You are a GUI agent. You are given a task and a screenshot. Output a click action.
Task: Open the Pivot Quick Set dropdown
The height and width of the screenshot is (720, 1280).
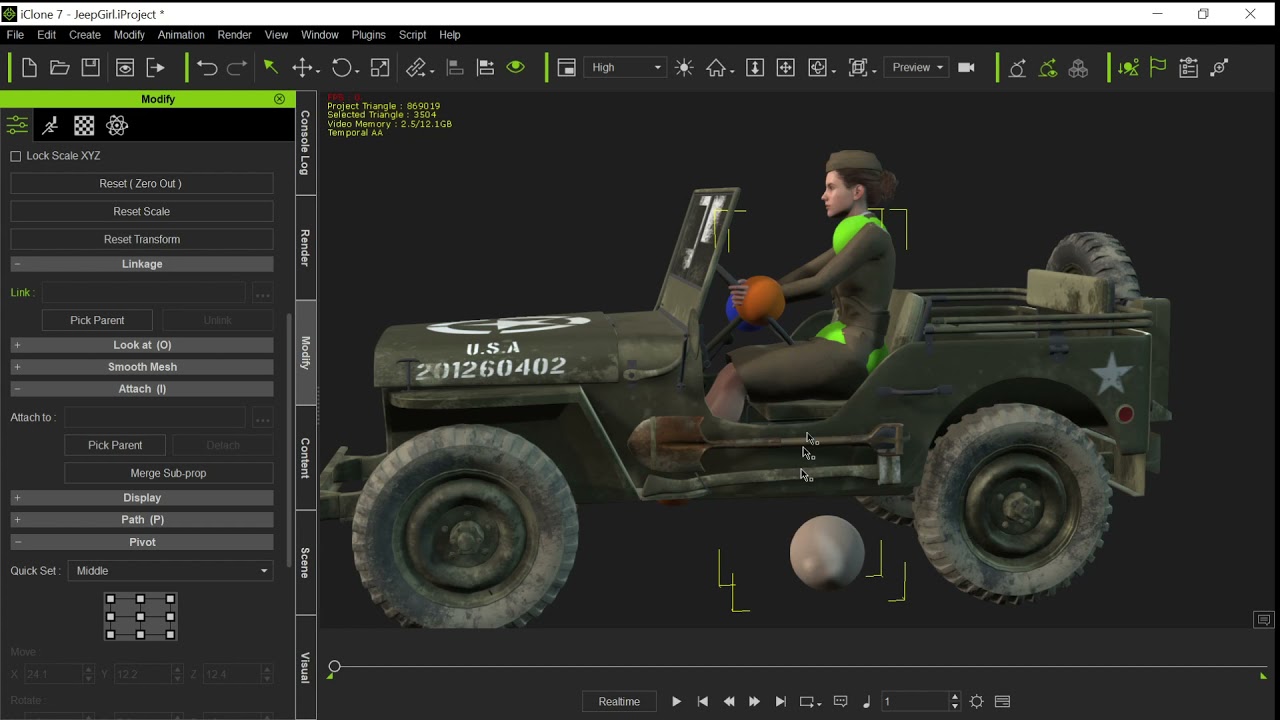[x=170, y=571]
